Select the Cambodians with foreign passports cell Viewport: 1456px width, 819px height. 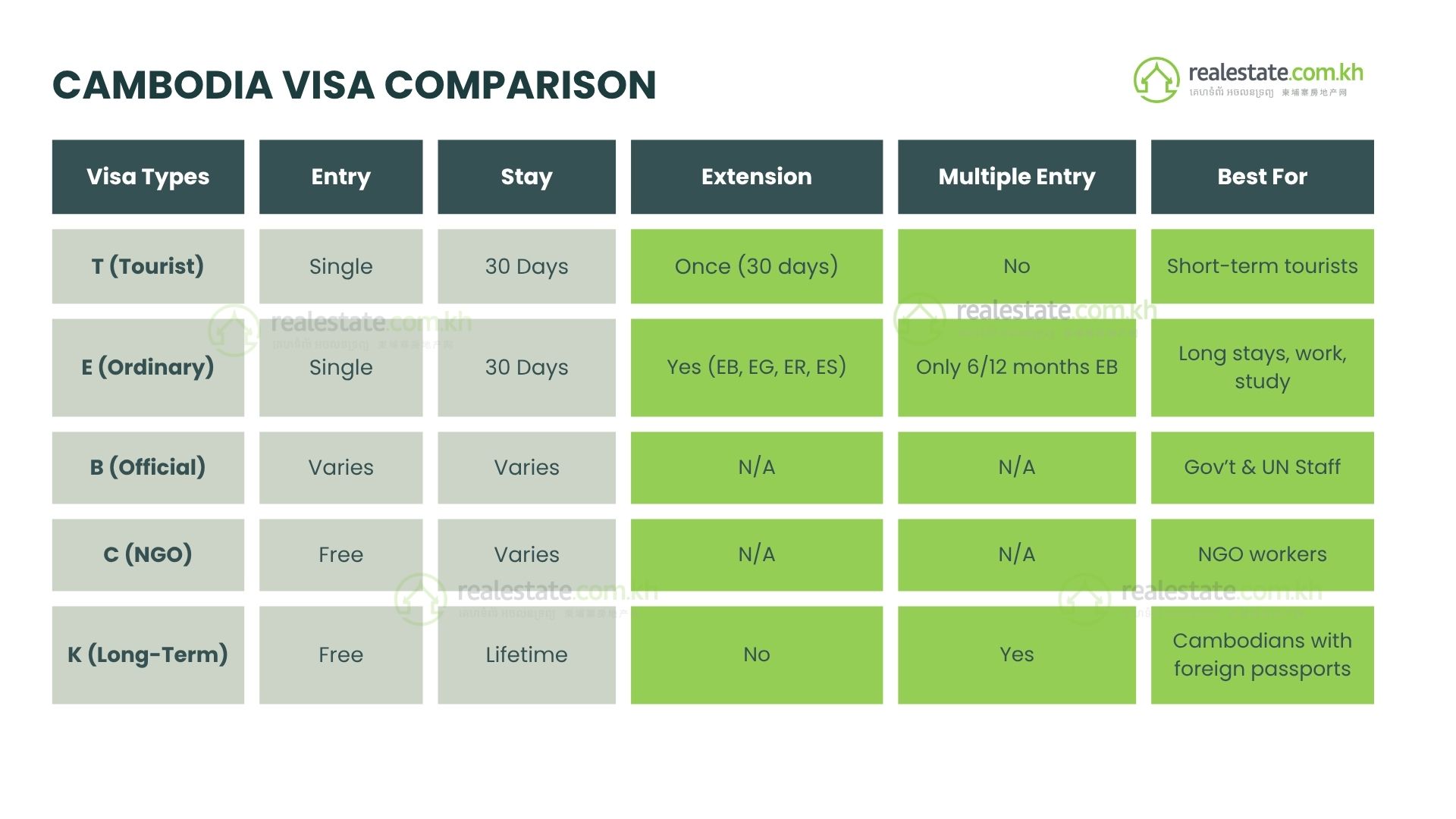tap(1263, 654)
